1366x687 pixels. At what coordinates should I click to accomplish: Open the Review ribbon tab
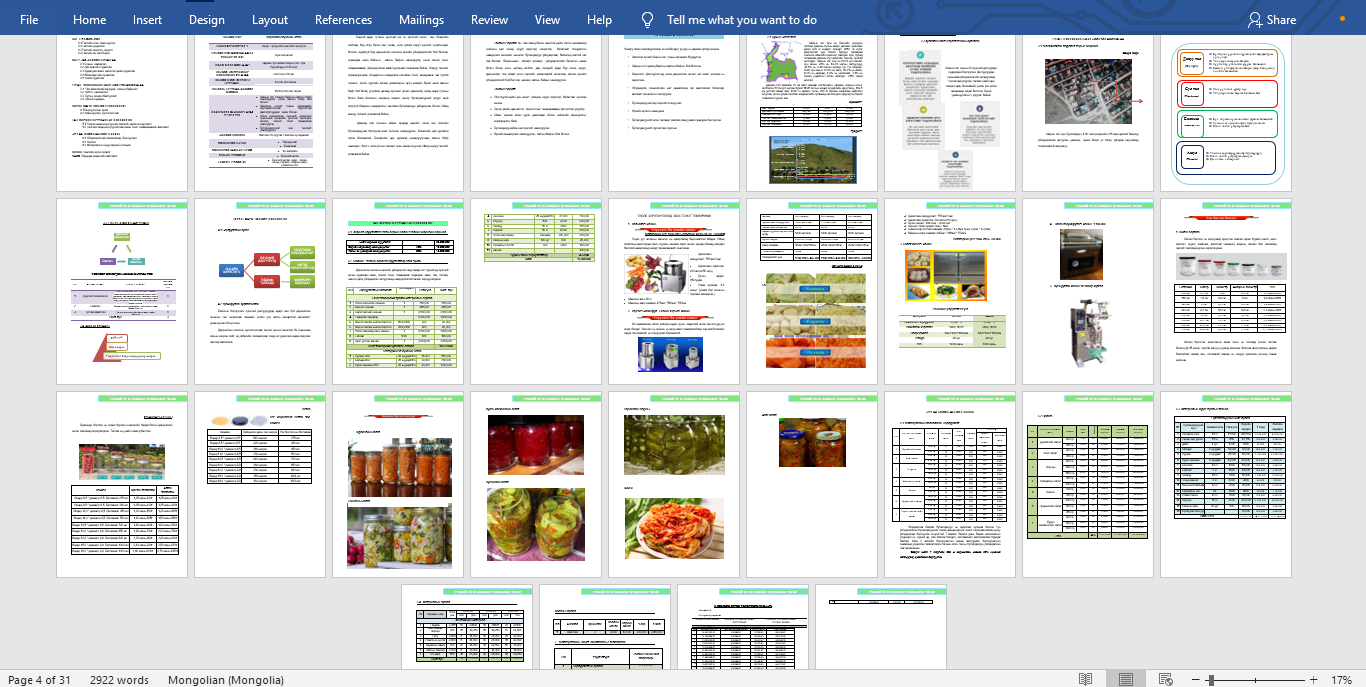[x=489, y=20]
